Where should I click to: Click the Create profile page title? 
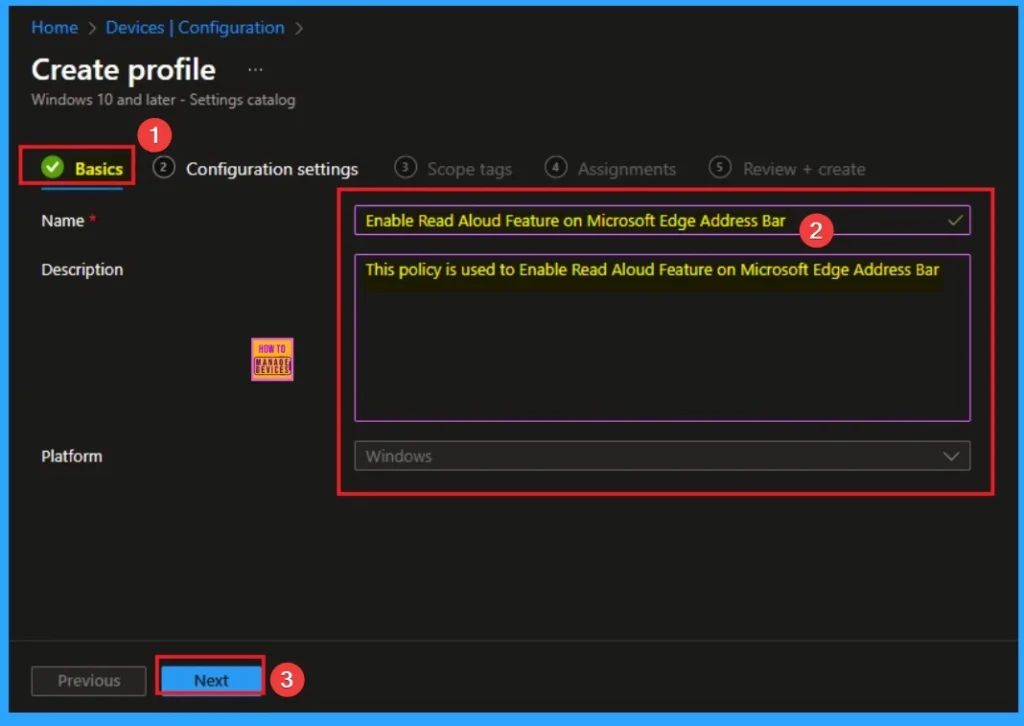tap(123, 69)
